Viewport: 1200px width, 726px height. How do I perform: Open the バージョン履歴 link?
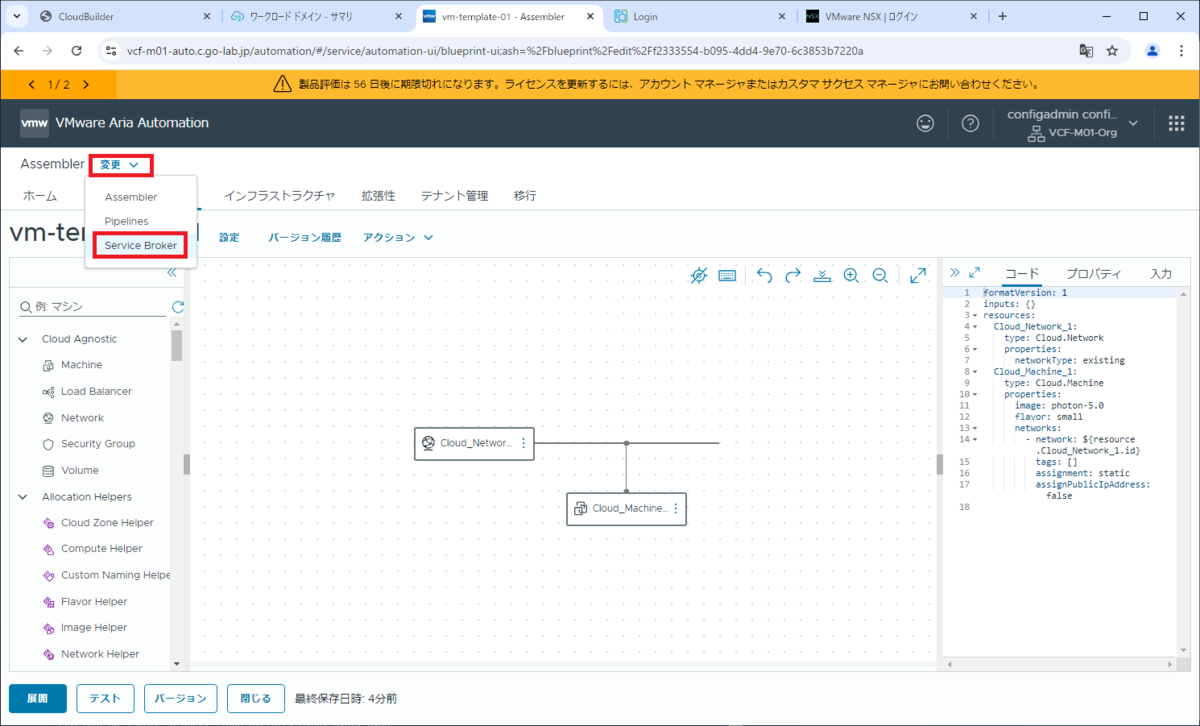(305, 237)
